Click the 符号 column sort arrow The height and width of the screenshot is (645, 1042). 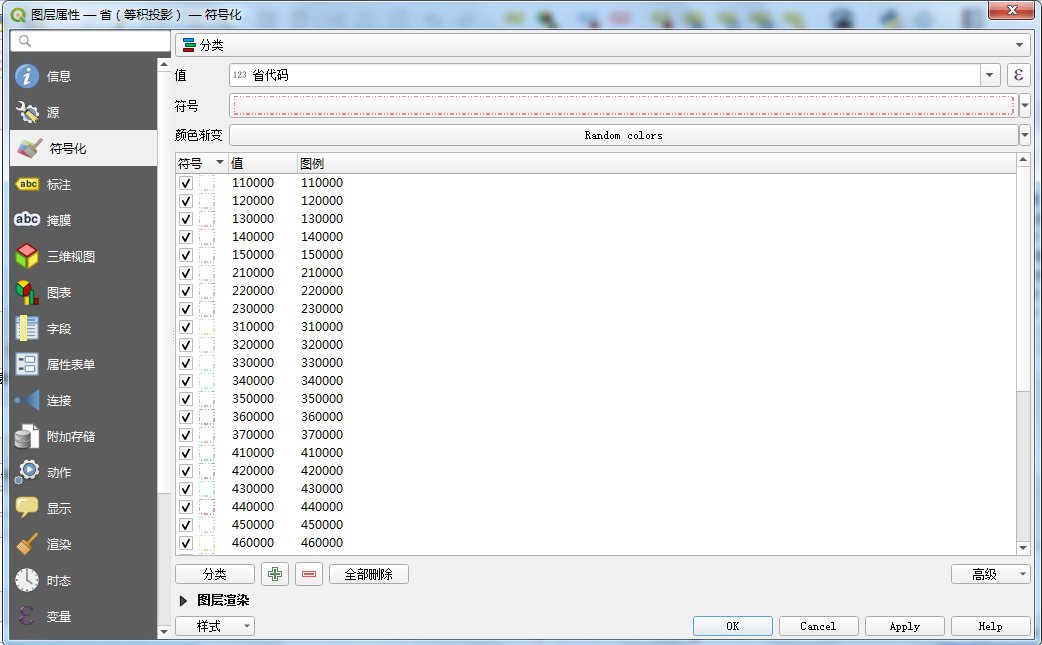point(220,162)
